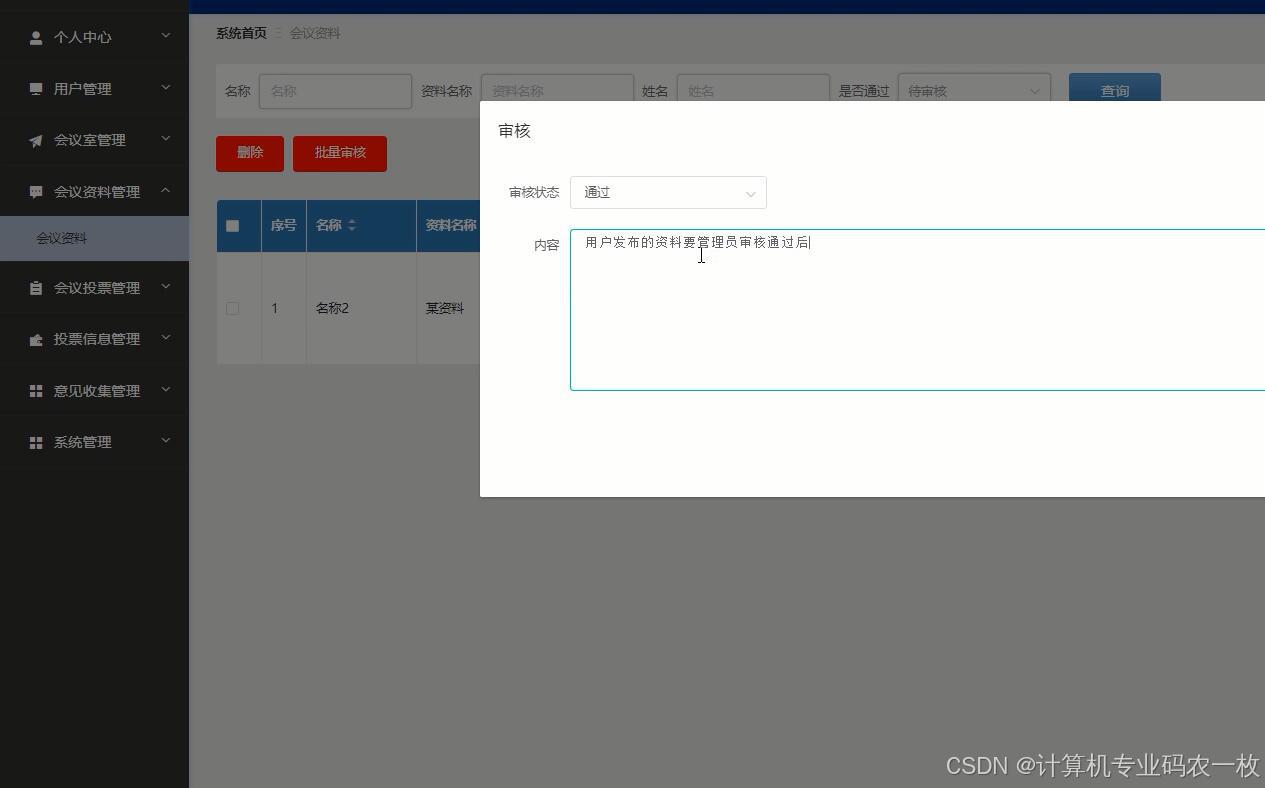Click the 资料名称 column header

coord(450,226)
